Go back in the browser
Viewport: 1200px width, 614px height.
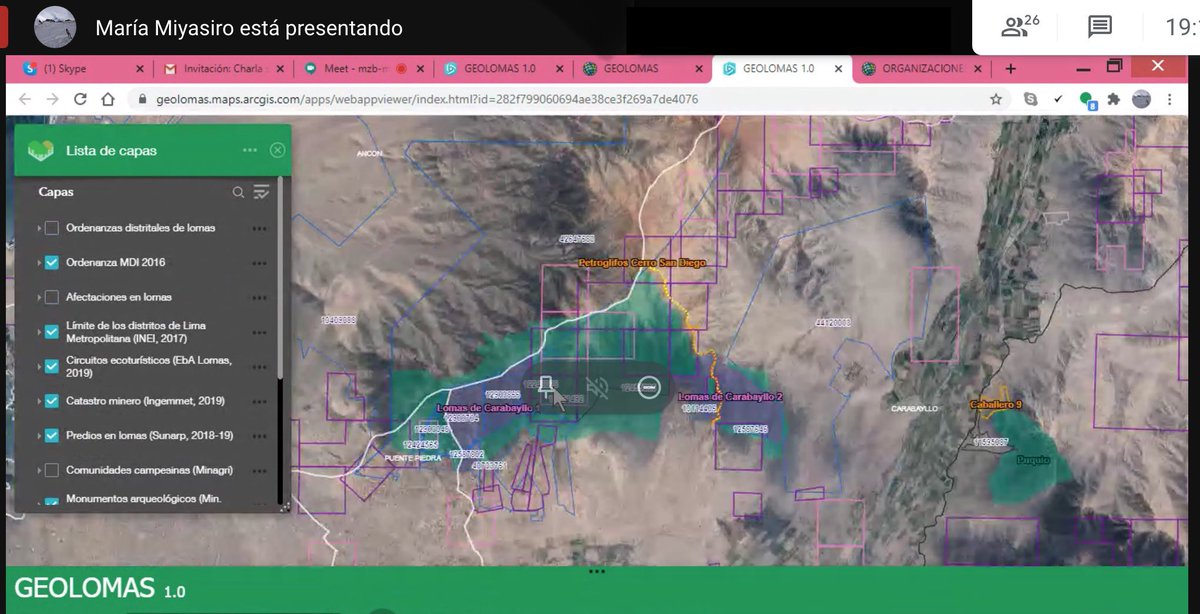tap(25, 99)
